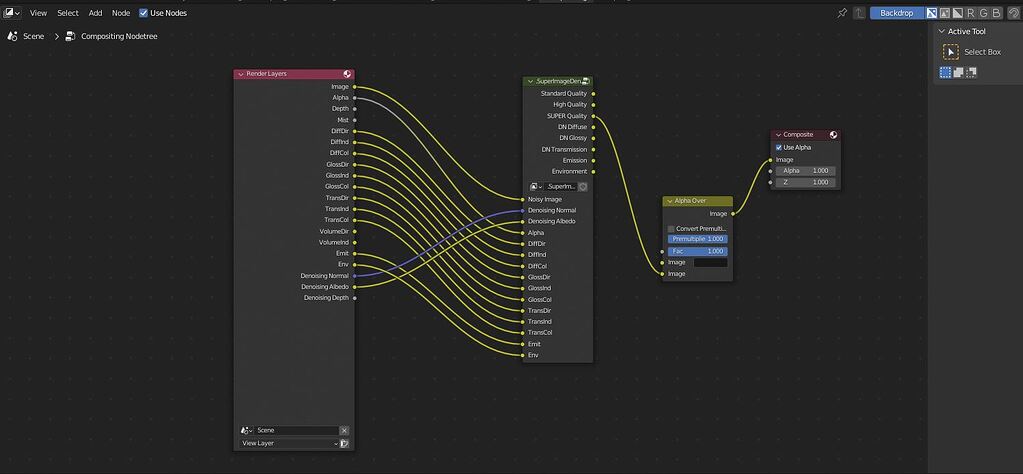
Task: Show only the R channel
Action: (x=970, y=13)
